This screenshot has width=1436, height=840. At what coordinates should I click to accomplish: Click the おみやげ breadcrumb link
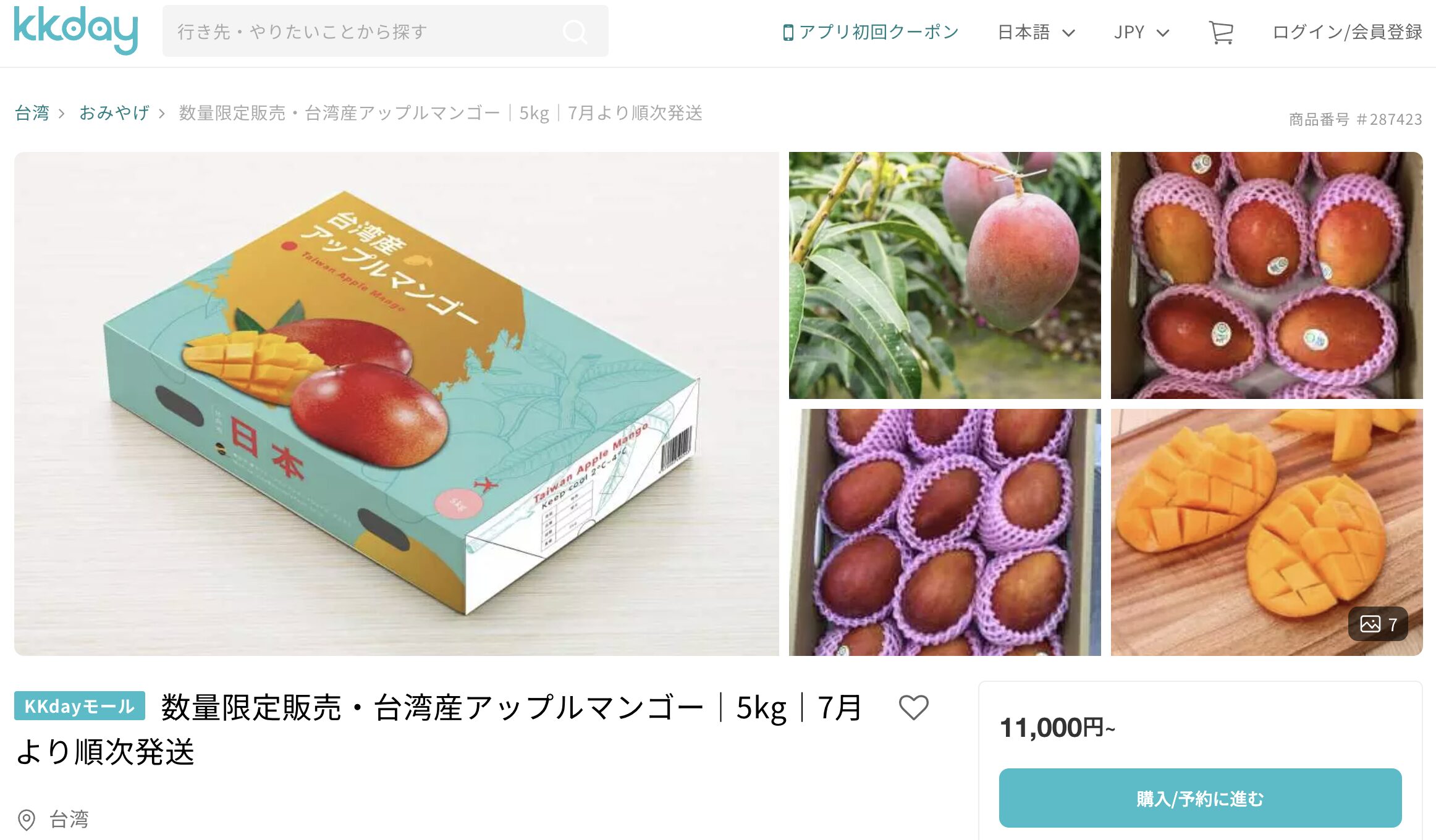coord(114,113)
